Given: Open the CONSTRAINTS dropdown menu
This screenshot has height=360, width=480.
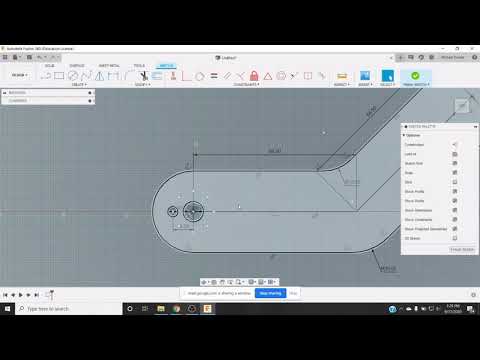Looking at the screenshot, I should (x=246, y=85).
